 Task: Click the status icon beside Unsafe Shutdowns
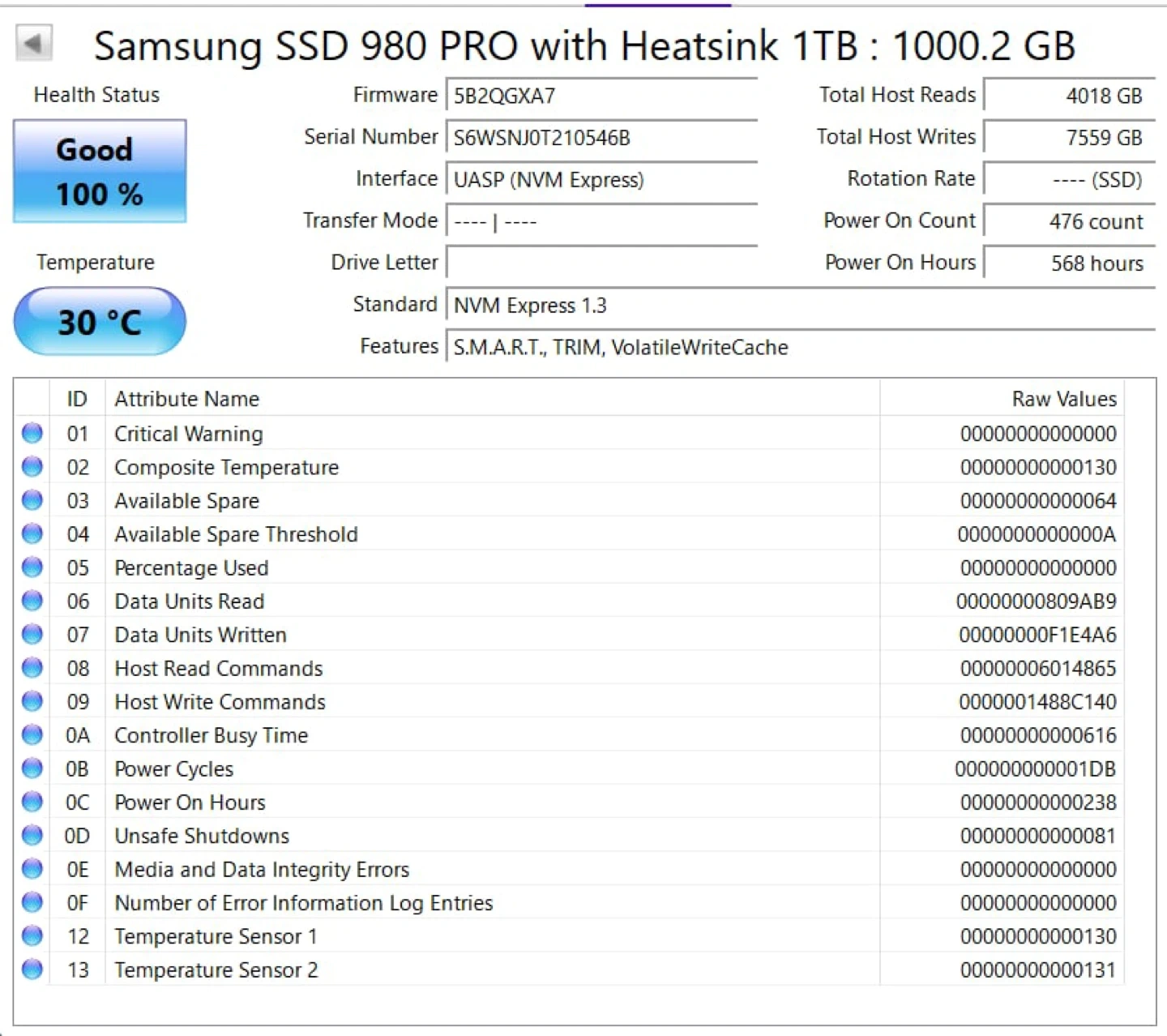click(32, 836)
